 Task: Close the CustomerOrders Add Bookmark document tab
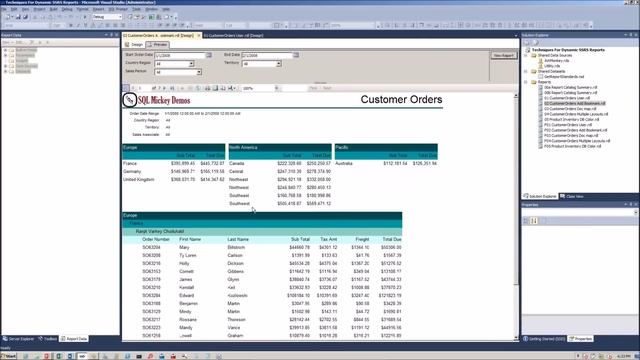pos(199,36)
